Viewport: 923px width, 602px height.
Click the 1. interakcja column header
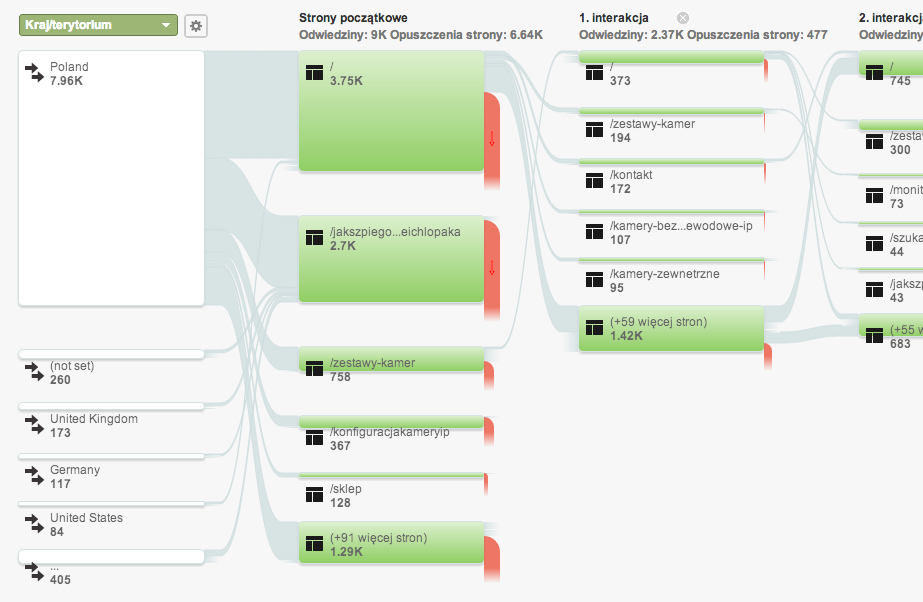614,18
